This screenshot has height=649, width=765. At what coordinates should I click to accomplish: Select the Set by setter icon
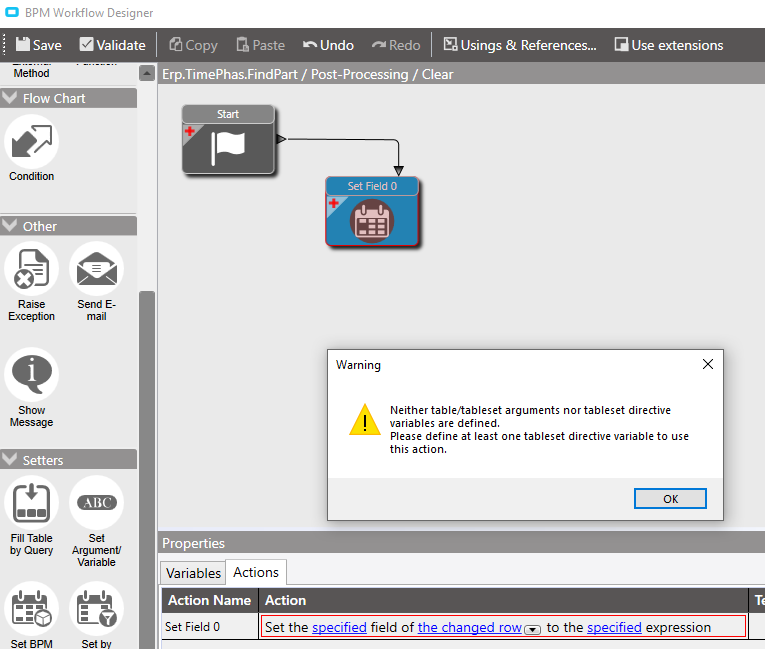[97, 608]
